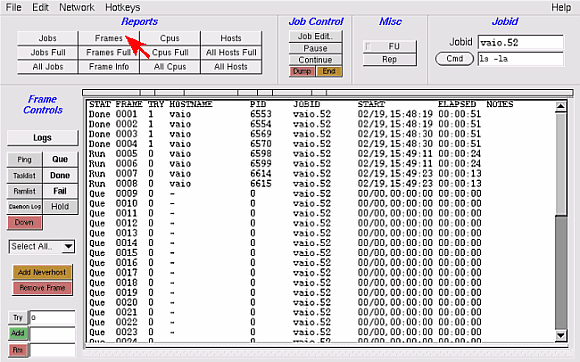580x362 pixels.
Task: Click the red Dump button
Action: (x=302, y=71)
